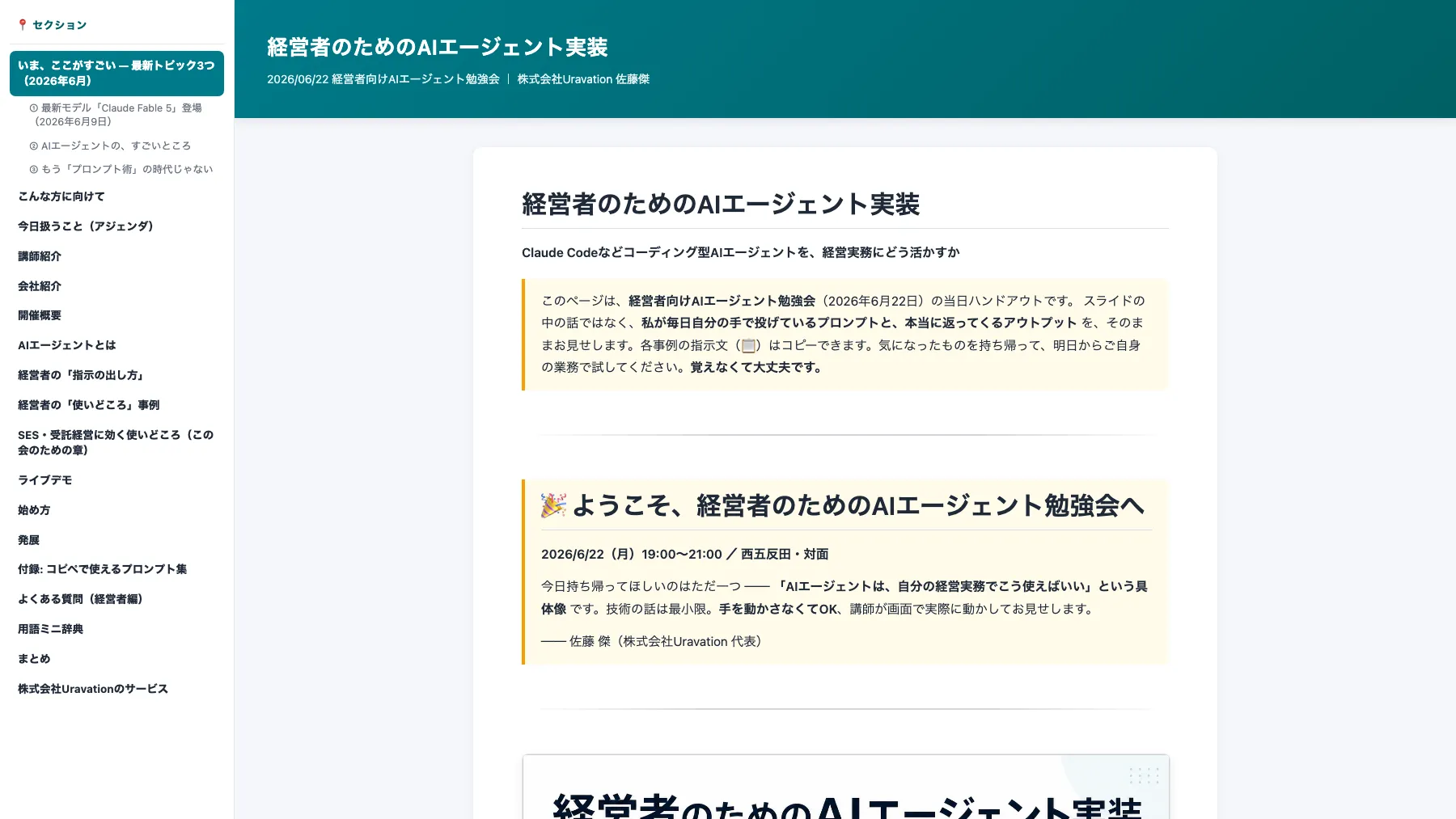Click the red pin icon beside セクション
The image size is (1456, 819).
[x=23, y=25]
